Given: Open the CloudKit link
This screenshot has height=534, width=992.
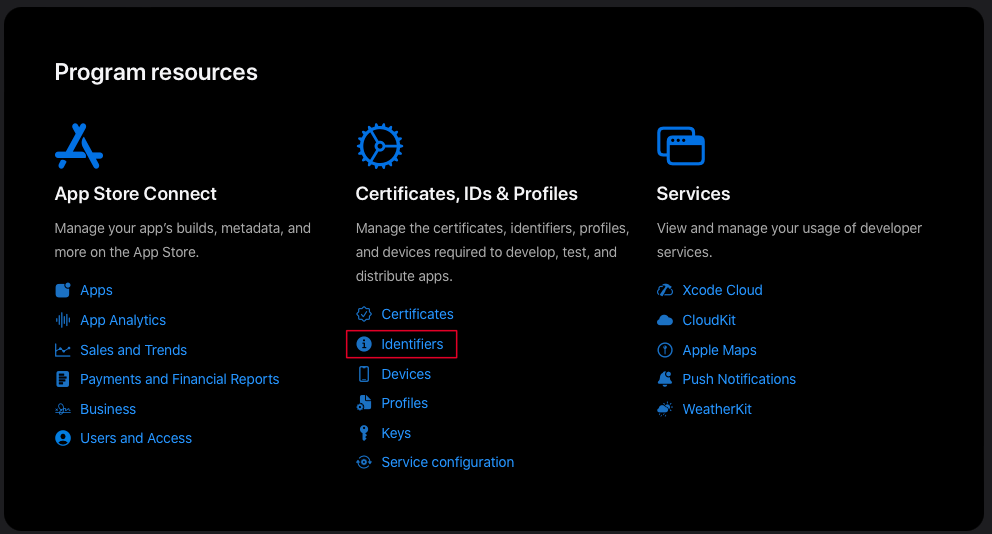Looking at the screenshot, I should coord(709,320).
